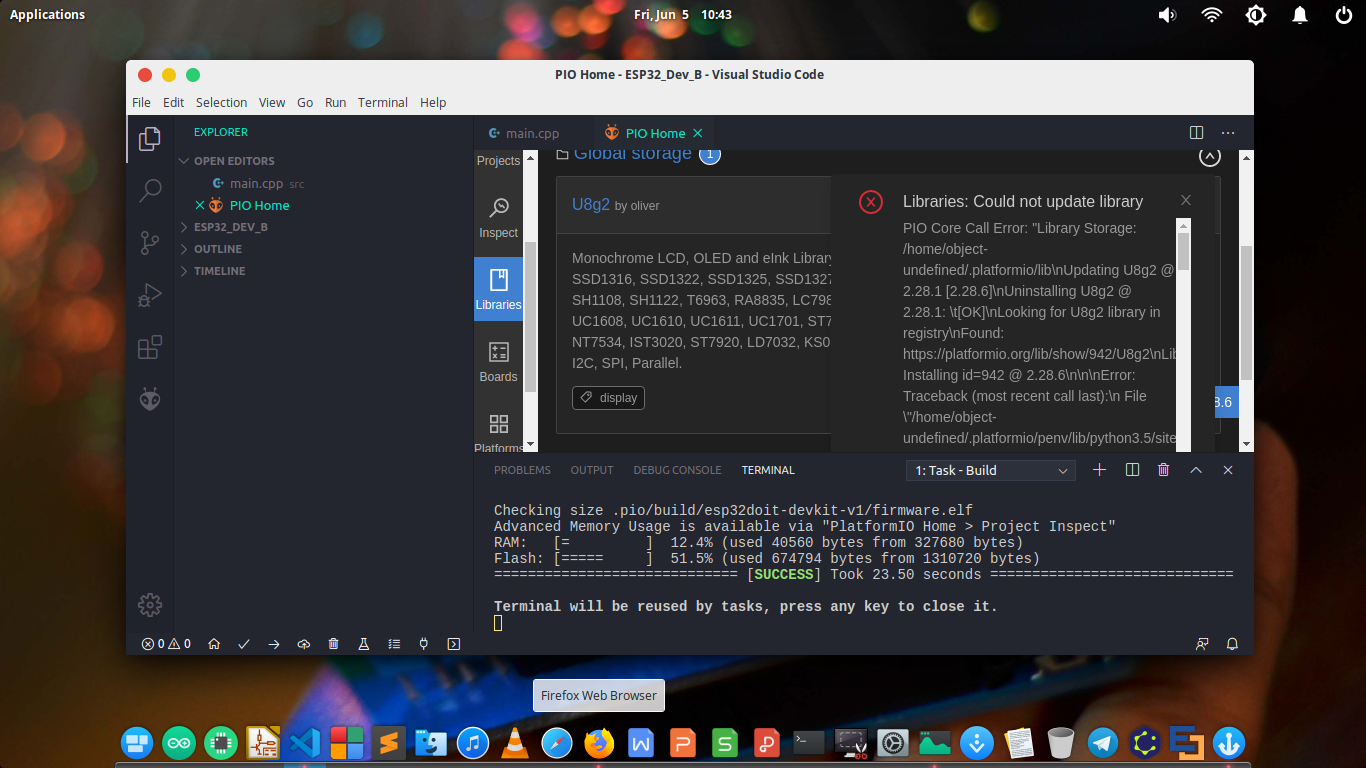The width and height of the screenshot is (1366, 768).
Task: Click the display tag button
Action: coord(608,397)
